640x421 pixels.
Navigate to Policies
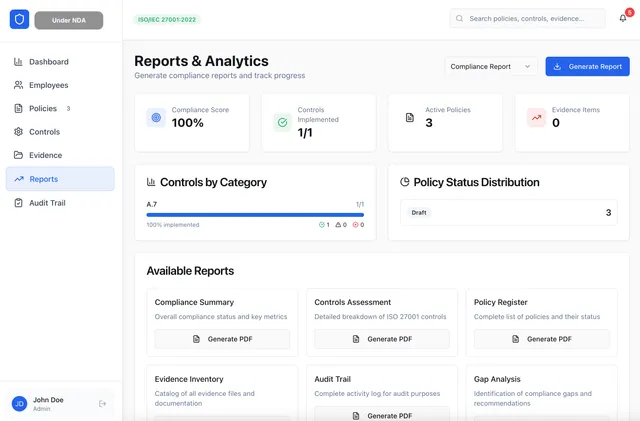(60, 108)
